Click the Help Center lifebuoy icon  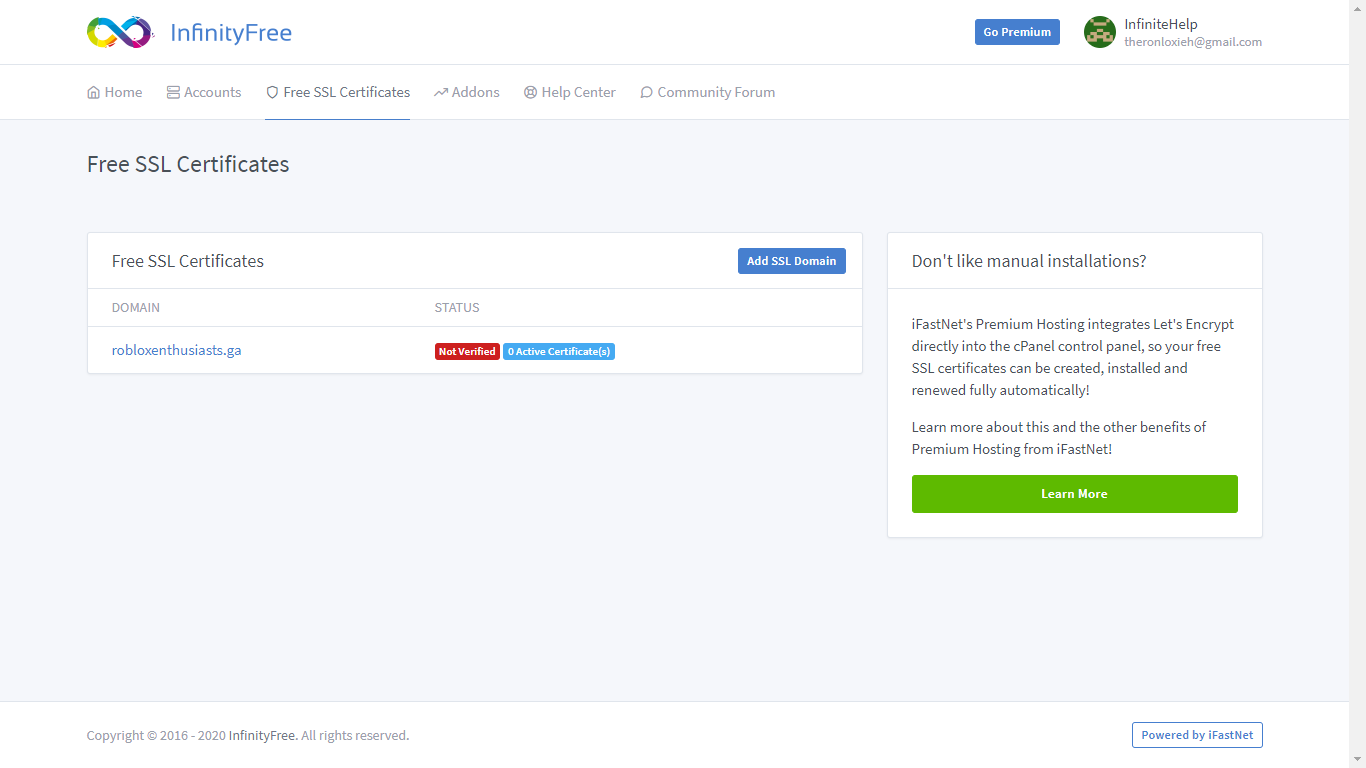pyautogui.click(x=530, y=92)
